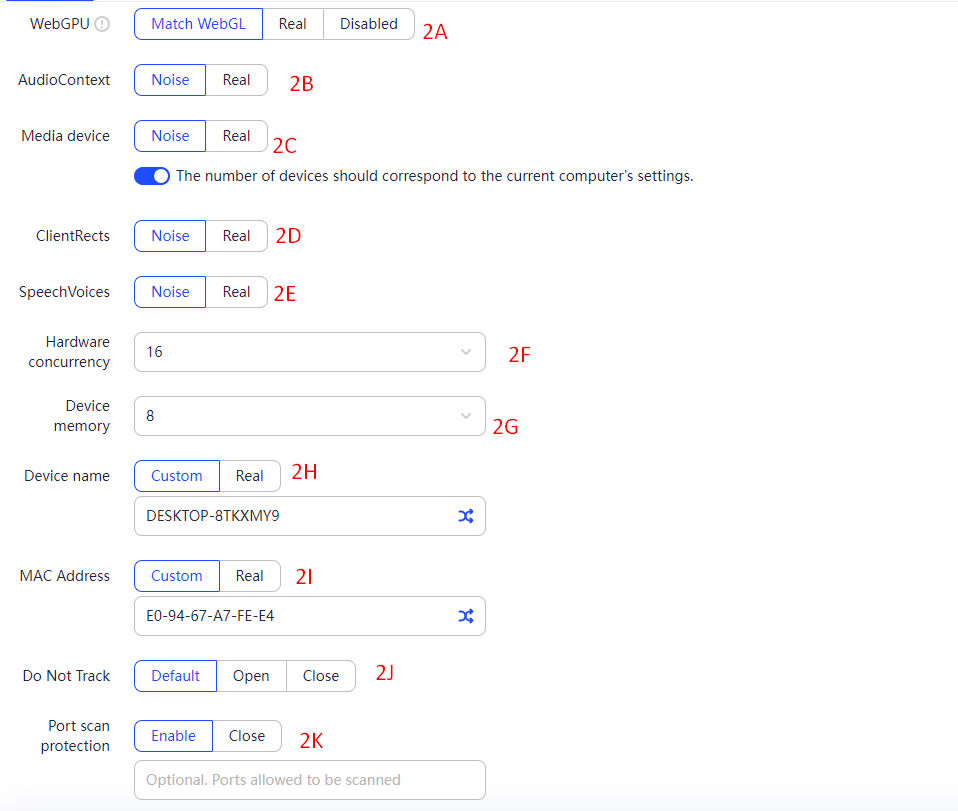
Task: Click the MAC Address text field
Action: click(290, 616)
